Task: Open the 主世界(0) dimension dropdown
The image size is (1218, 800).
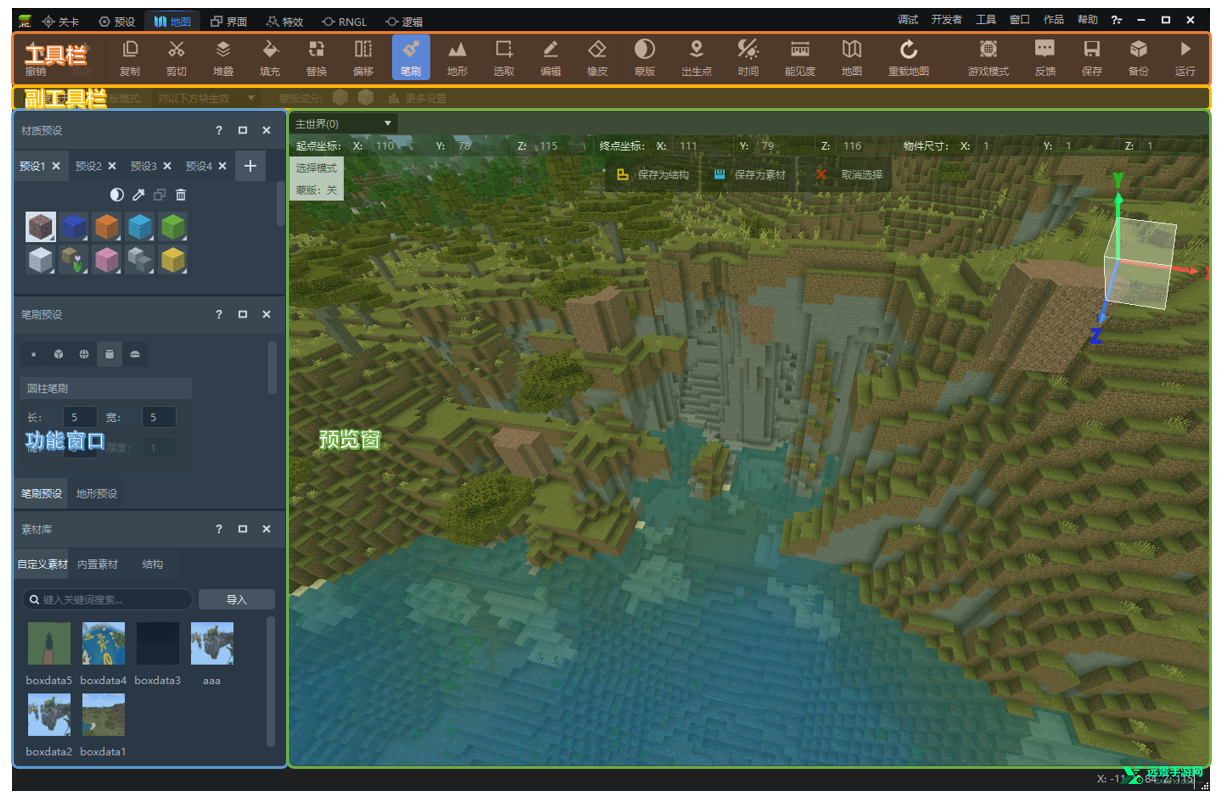Action: [x=343, y=124]
